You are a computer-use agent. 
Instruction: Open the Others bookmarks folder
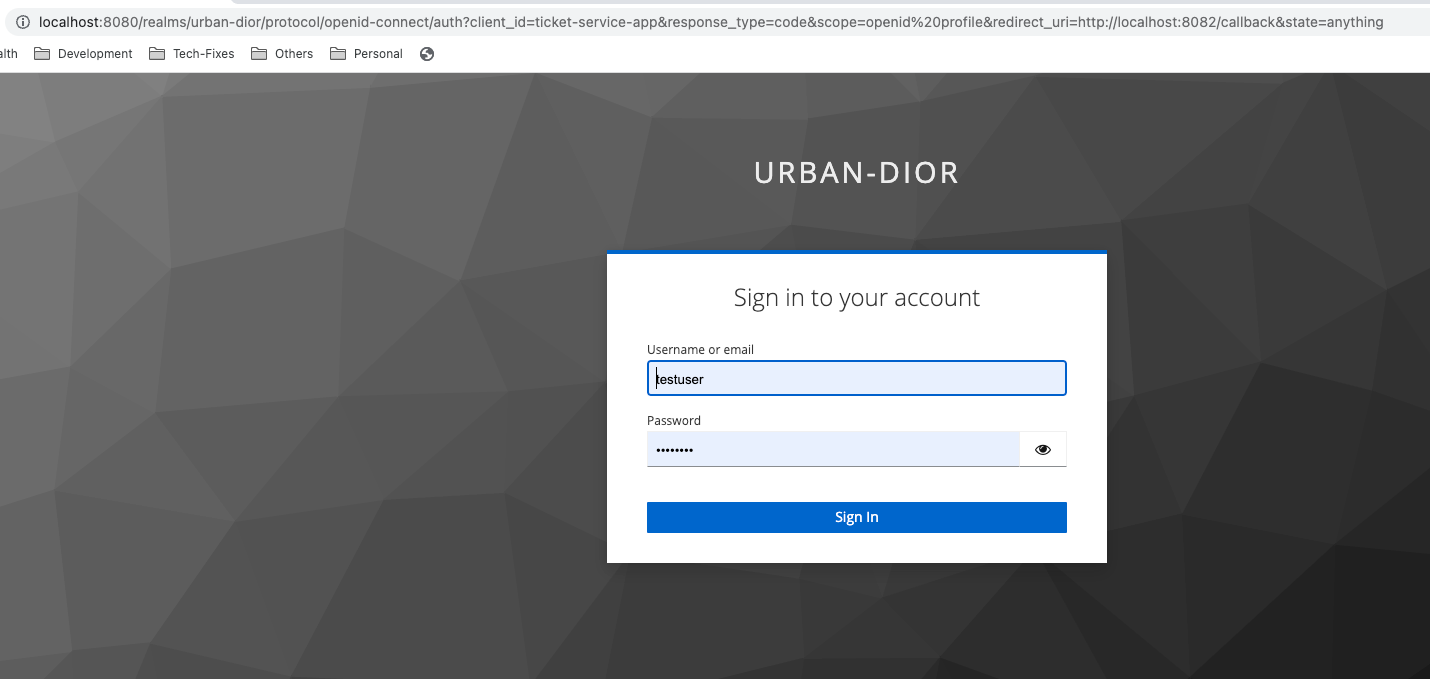pyautogui.click(x=282, y=54)
